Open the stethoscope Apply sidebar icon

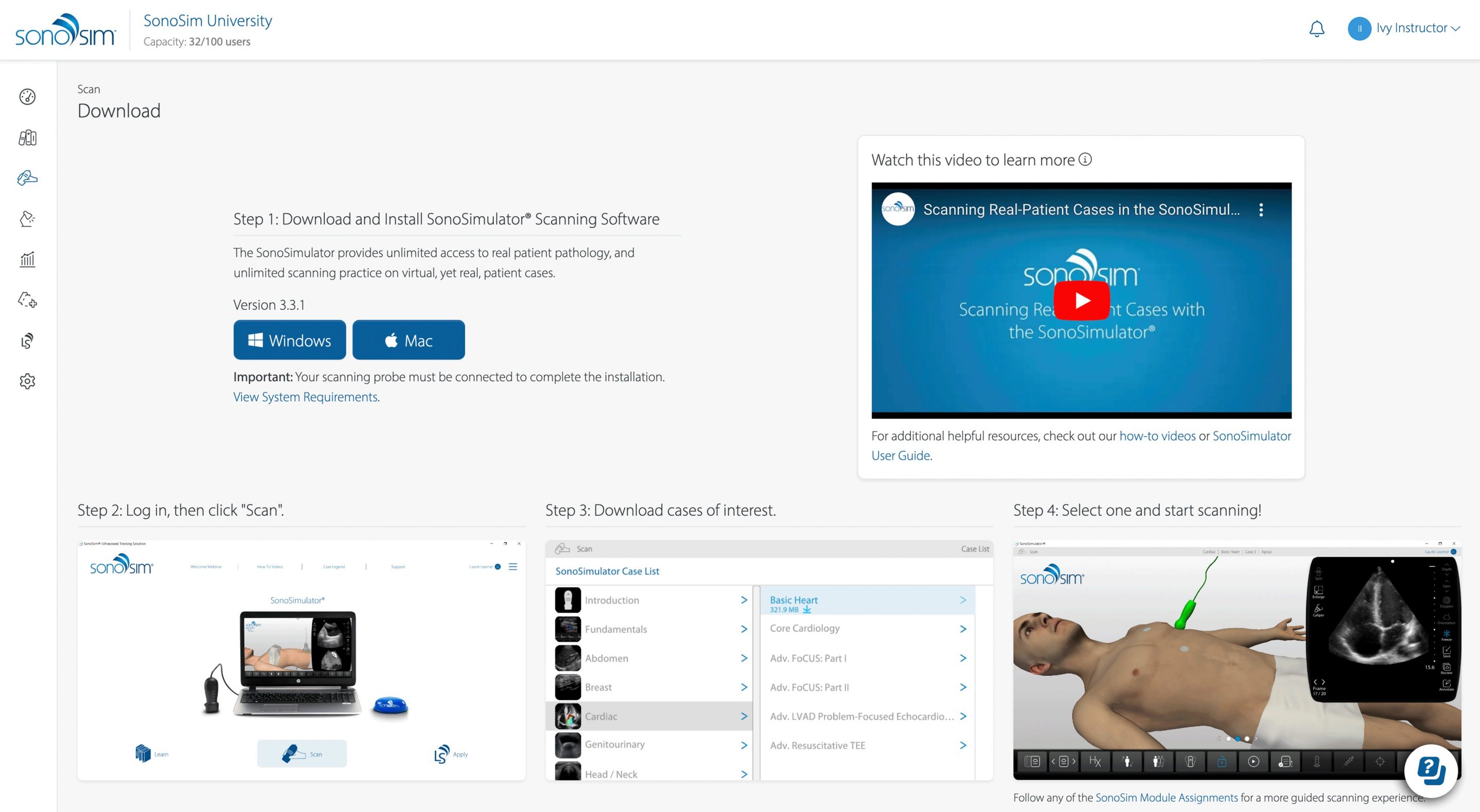(x=27, y=341)
